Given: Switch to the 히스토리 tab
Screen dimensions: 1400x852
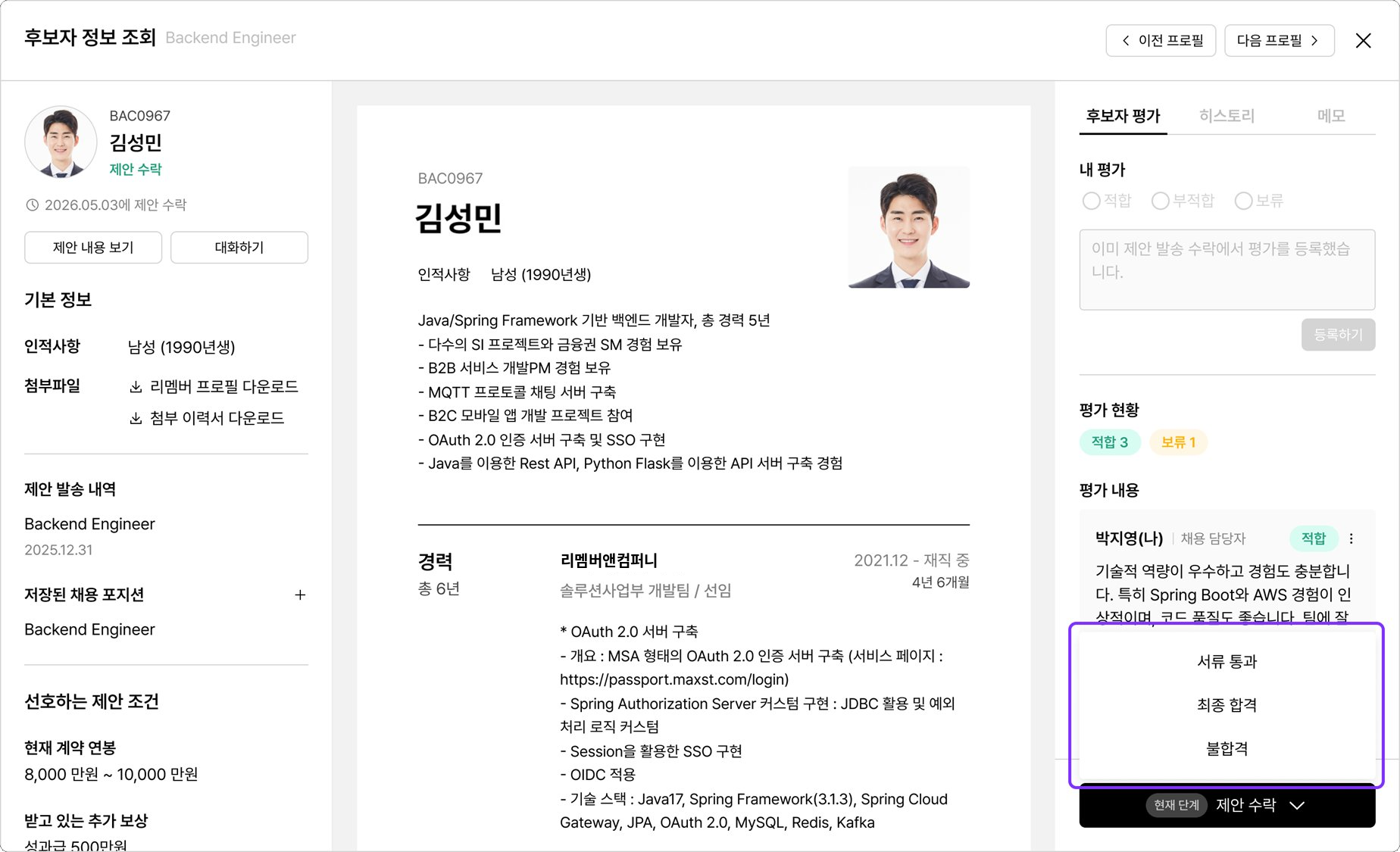Looking at the screenshot, I should tap(1227, 117).
